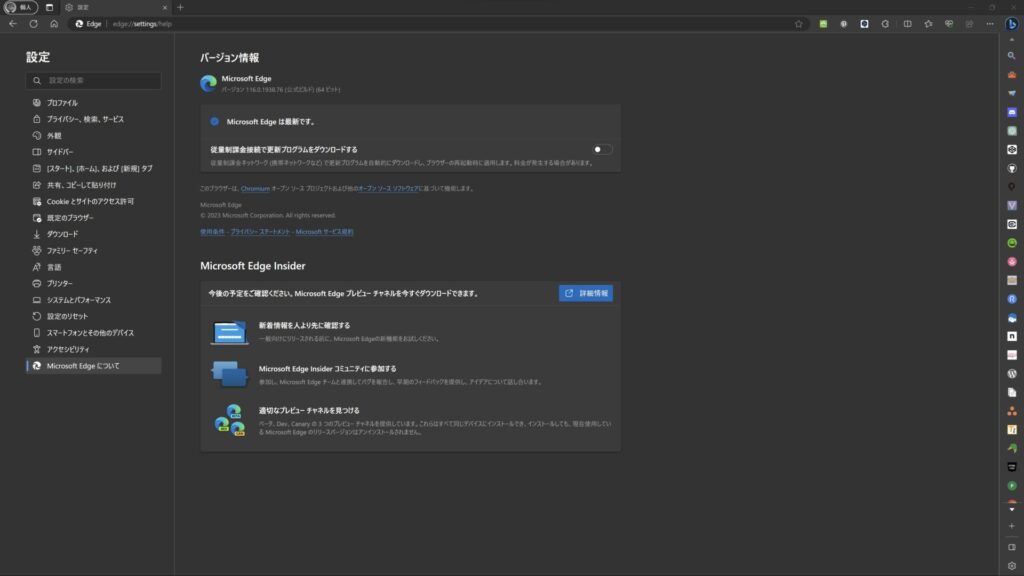Click the 新着情報を人より先に確認する heading
This screenshot has width=1024, height=576.
point(304,325)
